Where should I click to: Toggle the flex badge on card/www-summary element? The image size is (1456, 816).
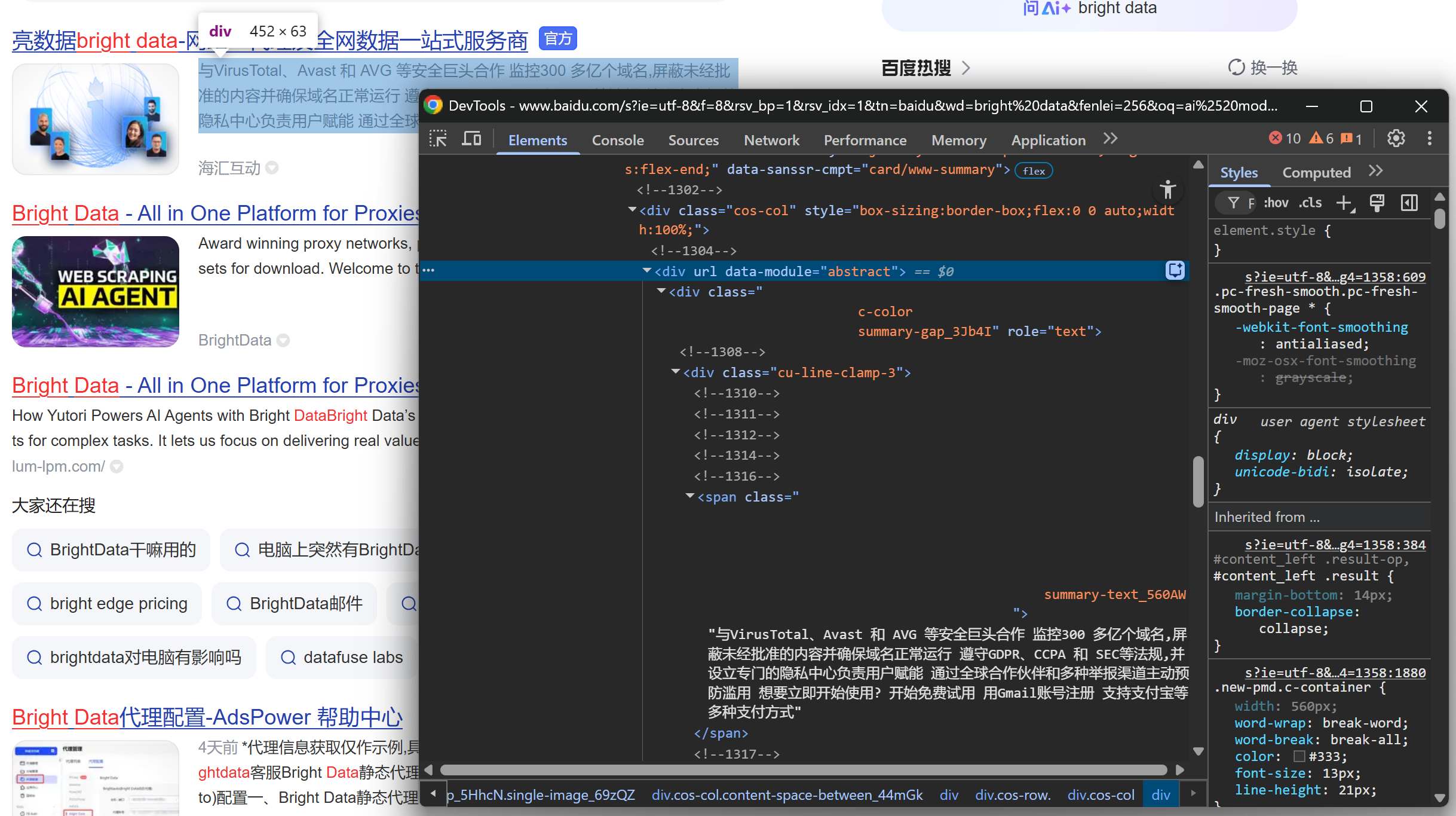click(x=1033, y=170)
